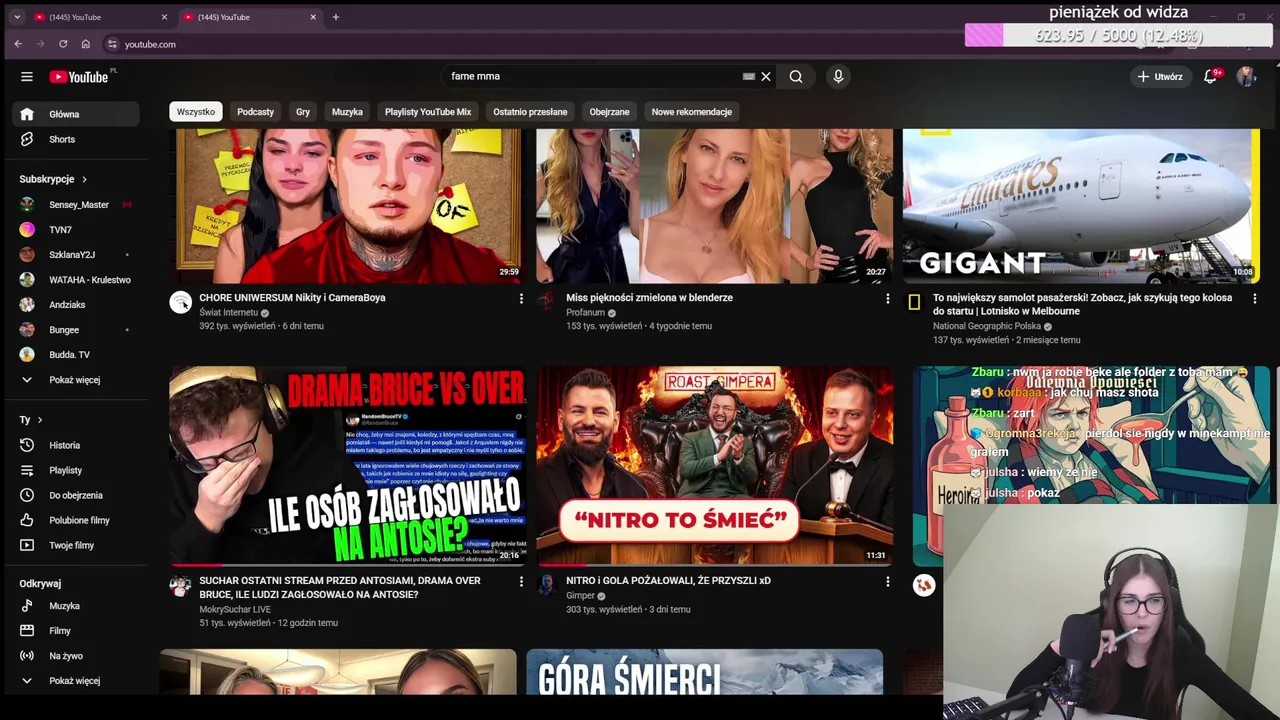Open WATAHA - Krulestwo subscription channel

coord(76,280)
